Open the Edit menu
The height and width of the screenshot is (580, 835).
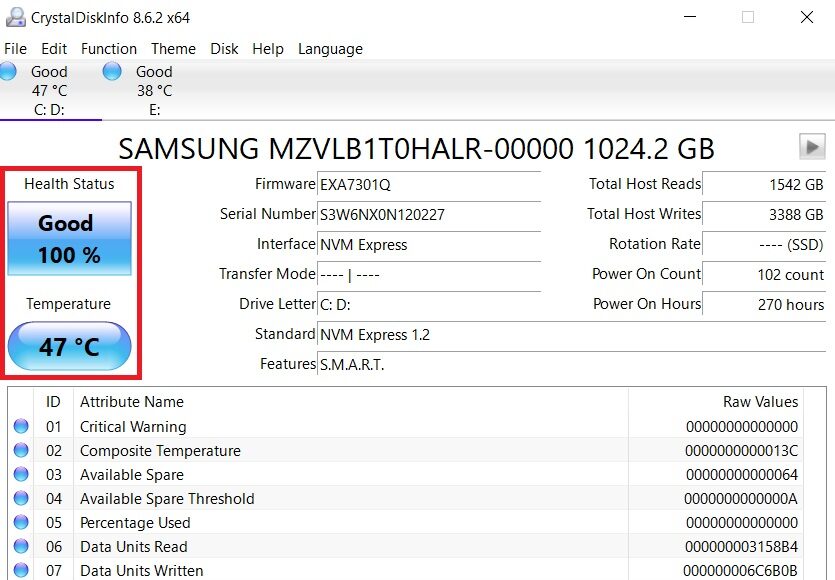click(x=54, y=48)
